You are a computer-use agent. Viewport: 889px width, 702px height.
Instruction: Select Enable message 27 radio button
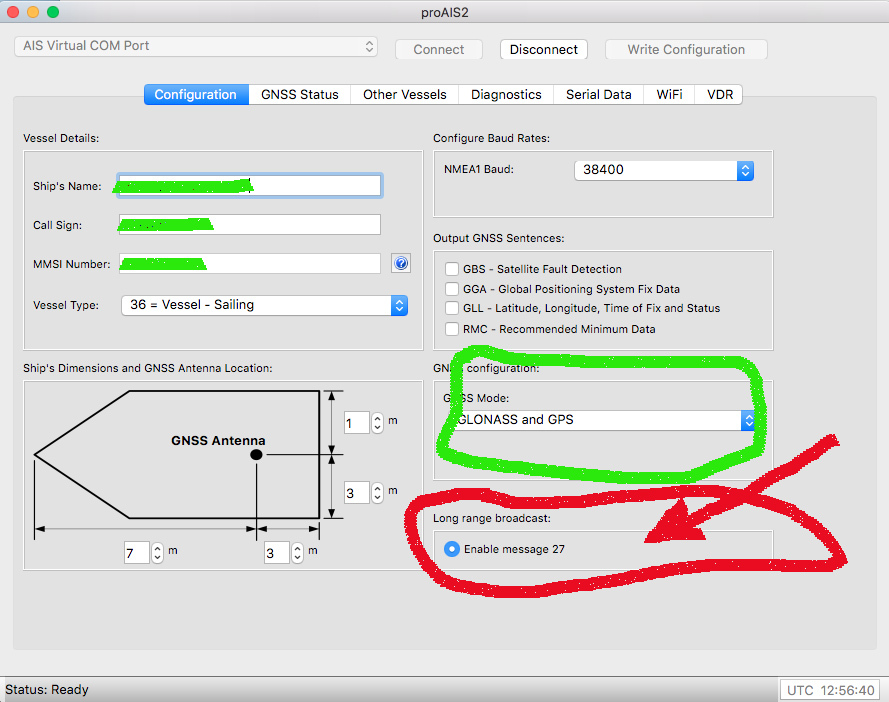pyautogui.click(x=452, y=549)
